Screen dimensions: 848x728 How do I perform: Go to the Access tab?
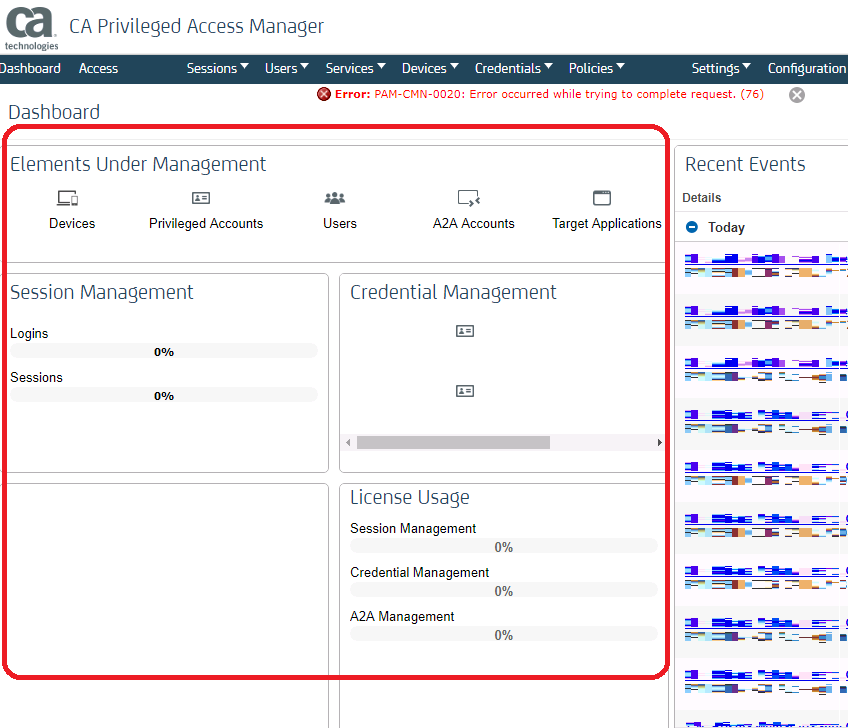[98, 68]
